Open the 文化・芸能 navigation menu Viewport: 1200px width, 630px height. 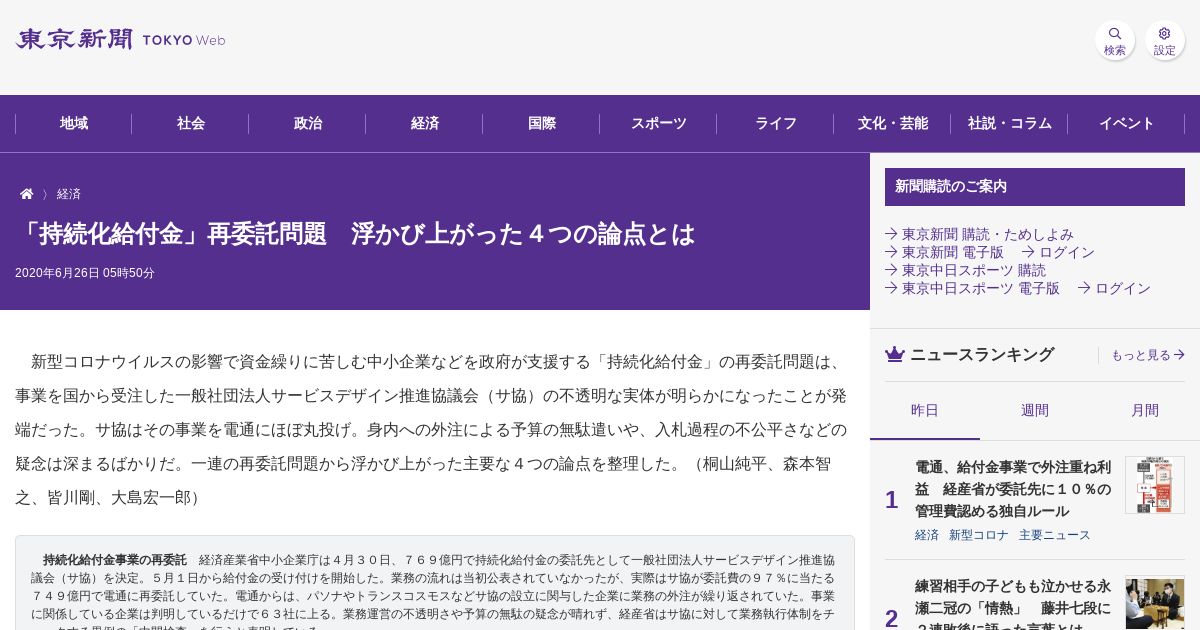pos(893,123)
